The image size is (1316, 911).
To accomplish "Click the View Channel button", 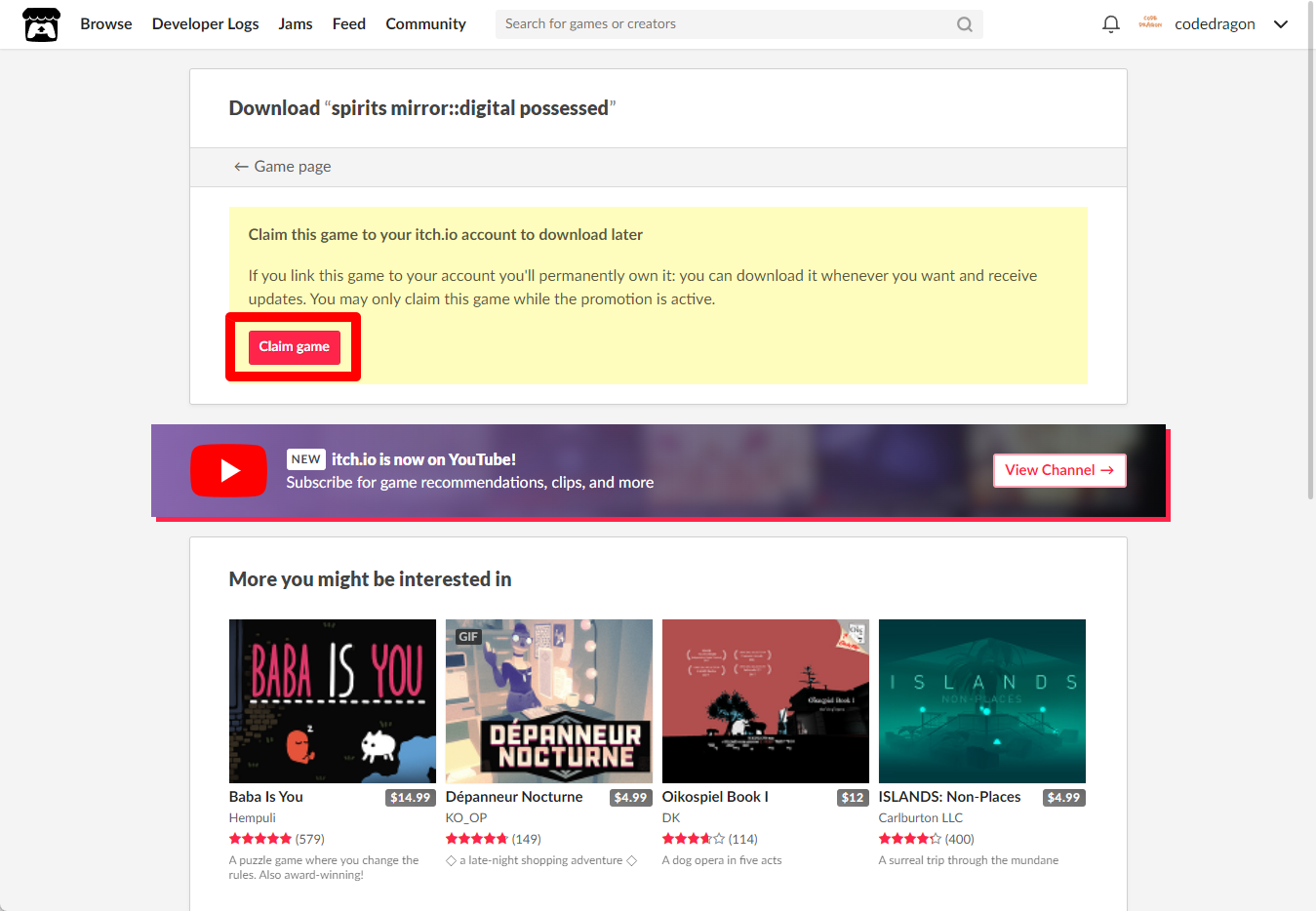I will [x=1059, y=470].
